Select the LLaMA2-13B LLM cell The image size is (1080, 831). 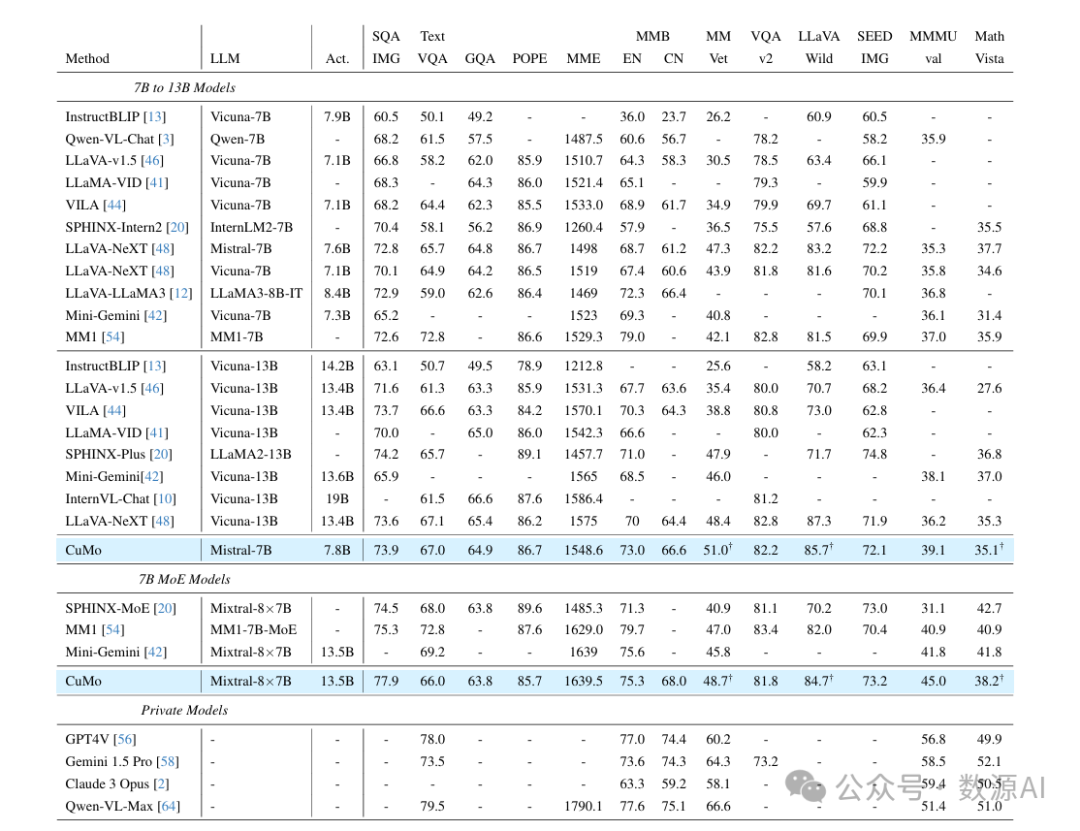pyautogui.click(x=251, y=455)
